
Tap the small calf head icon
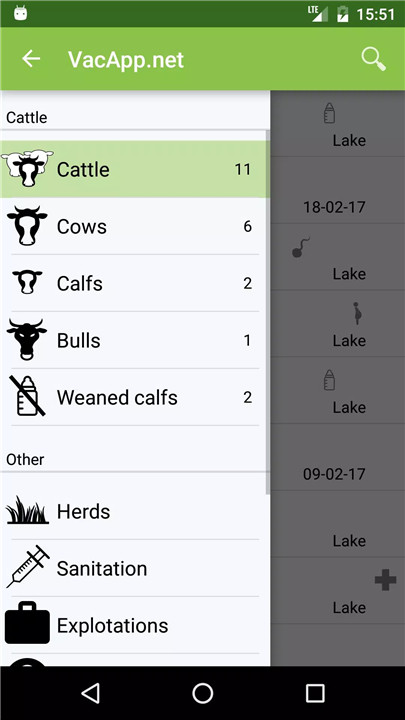pyautogui.click(x=28, y=282)
